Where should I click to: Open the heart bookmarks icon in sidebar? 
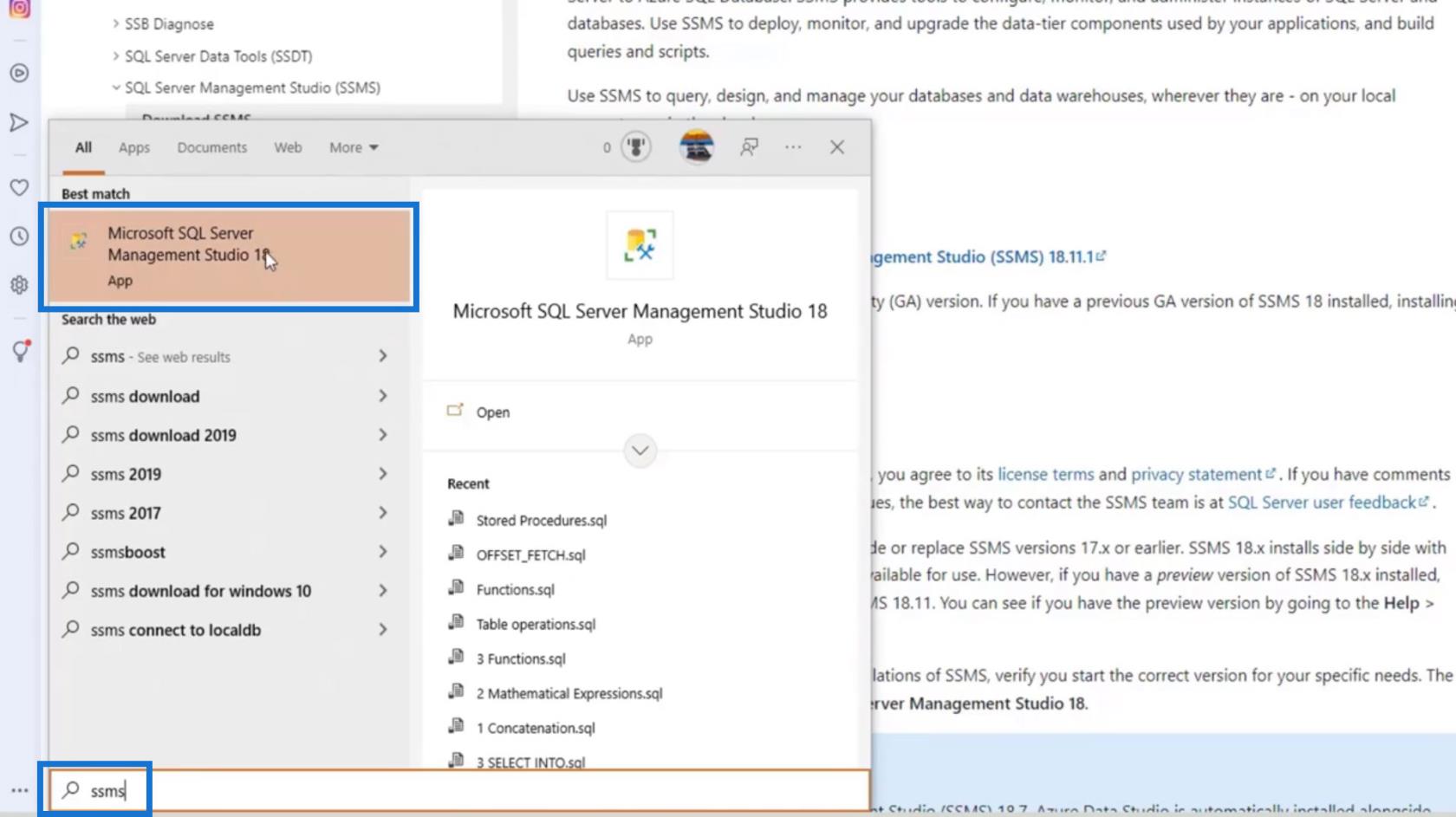(19, 187)
